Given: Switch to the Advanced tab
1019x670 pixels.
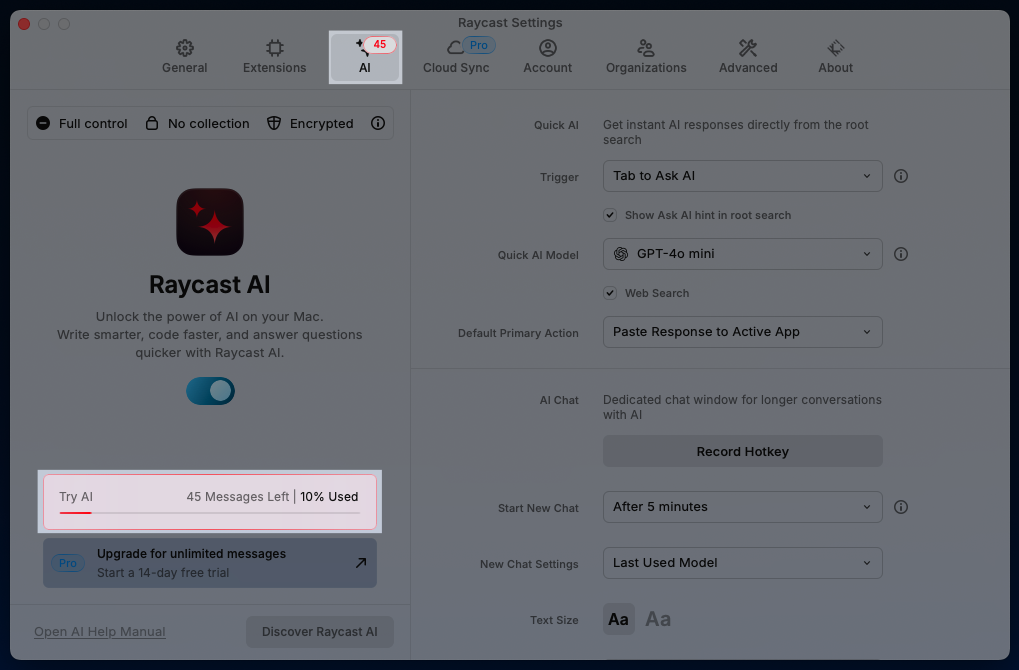Looking at the screenshot, I should (748, 57).
